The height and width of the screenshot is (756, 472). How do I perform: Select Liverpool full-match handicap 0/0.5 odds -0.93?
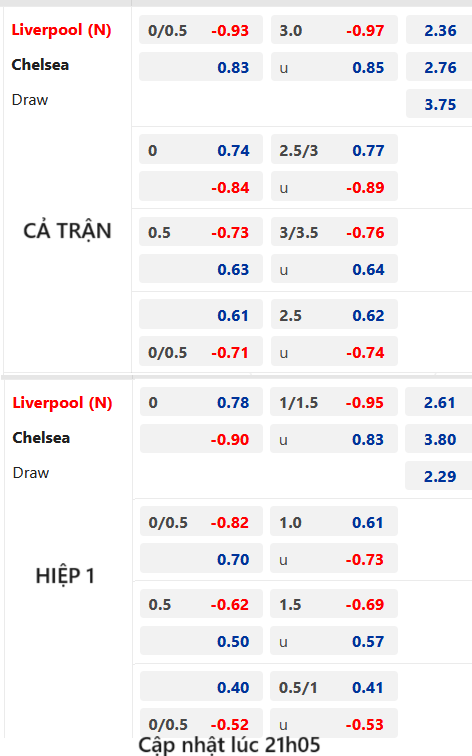(x=201, y=30)
